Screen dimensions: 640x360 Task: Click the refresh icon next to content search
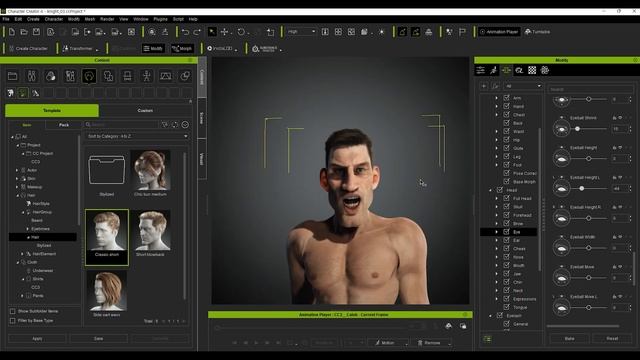pyautogui.click(x=175, y=124)
